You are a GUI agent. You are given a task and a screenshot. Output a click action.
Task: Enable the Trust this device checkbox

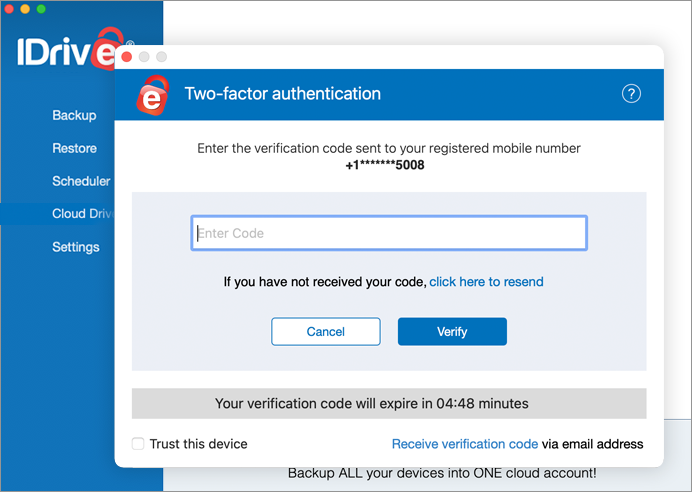(138, 443)
